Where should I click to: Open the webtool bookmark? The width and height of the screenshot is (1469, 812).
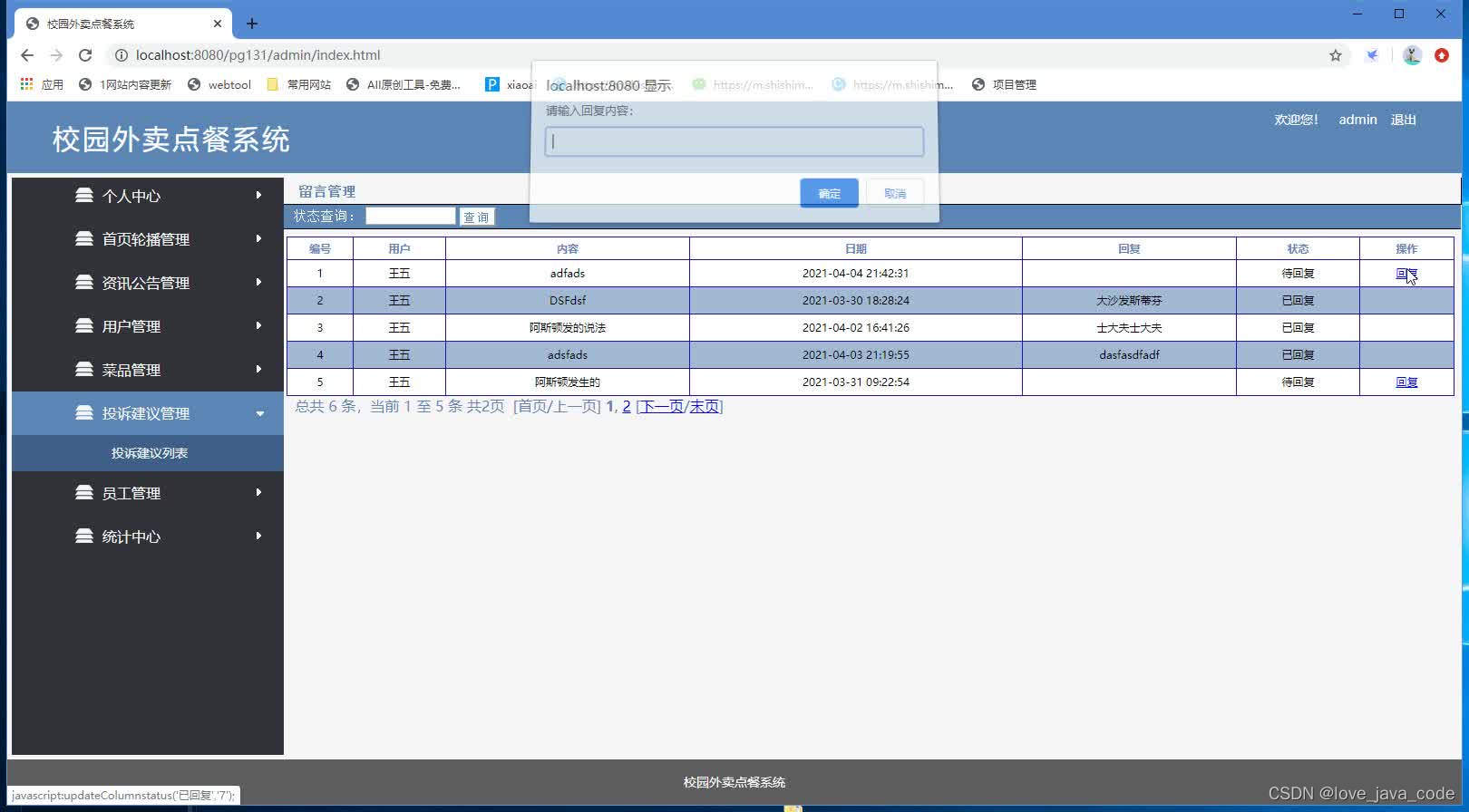(x=219, y=84)
